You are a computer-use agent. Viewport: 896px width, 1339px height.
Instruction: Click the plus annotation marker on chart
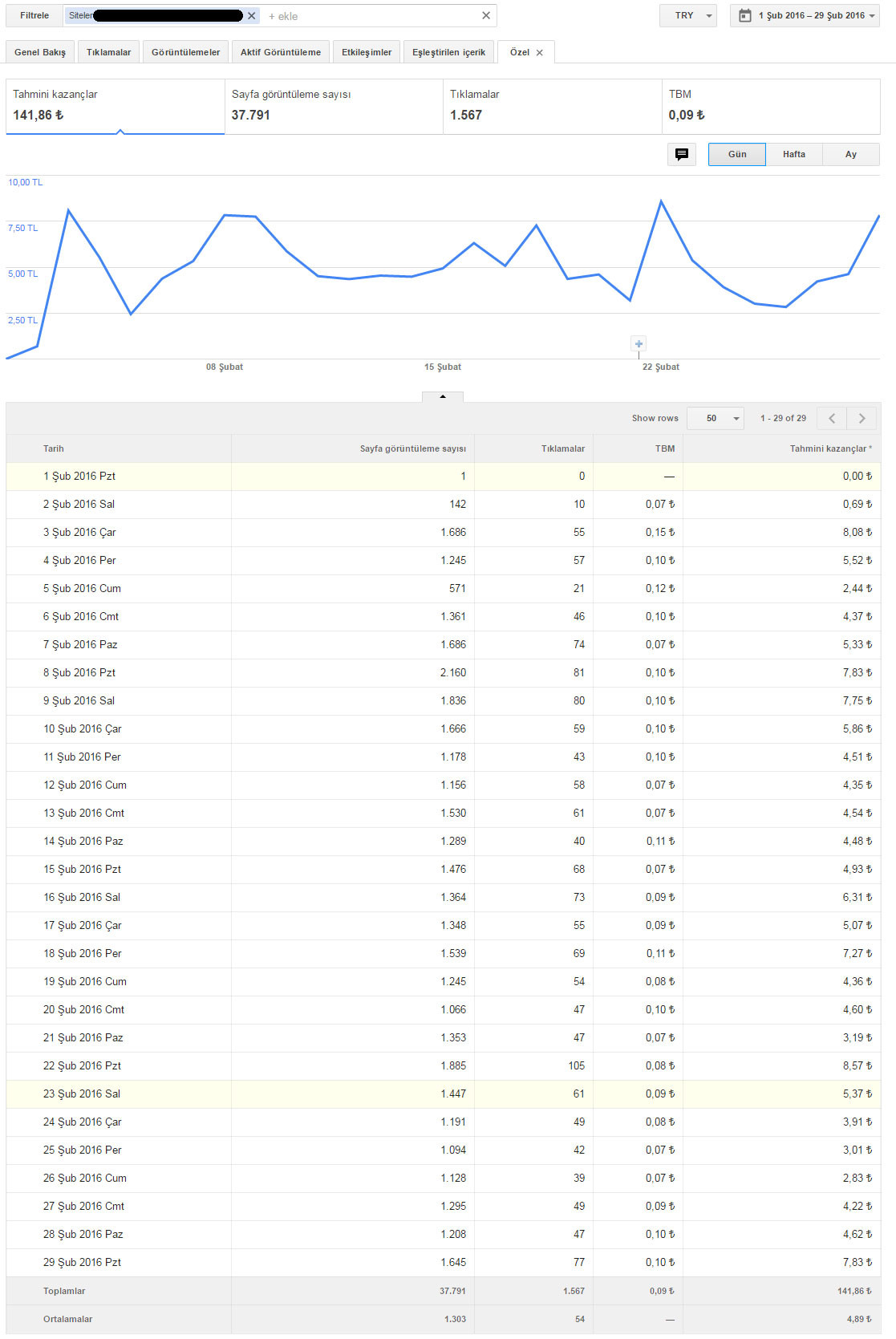coord(639,343)
